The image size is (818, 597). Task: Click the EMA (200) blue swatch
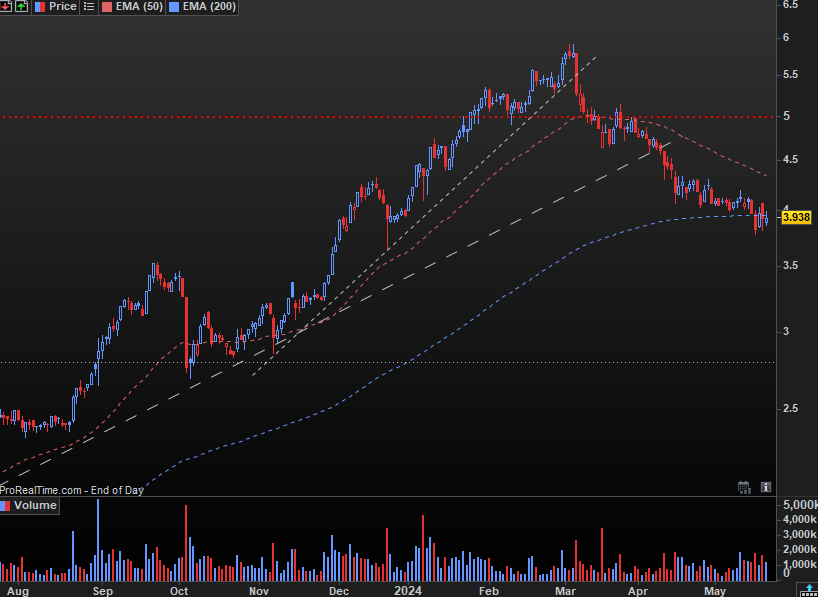[x=174, y=7]
